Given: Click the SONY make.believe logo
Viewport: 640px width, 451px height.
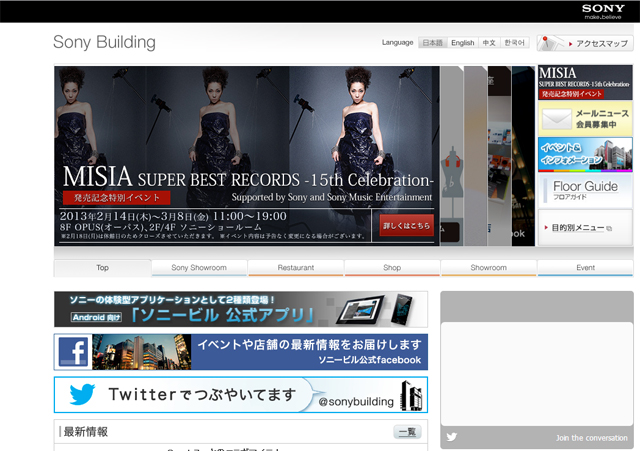Looking at the screenshot, I should pos(603,11).
